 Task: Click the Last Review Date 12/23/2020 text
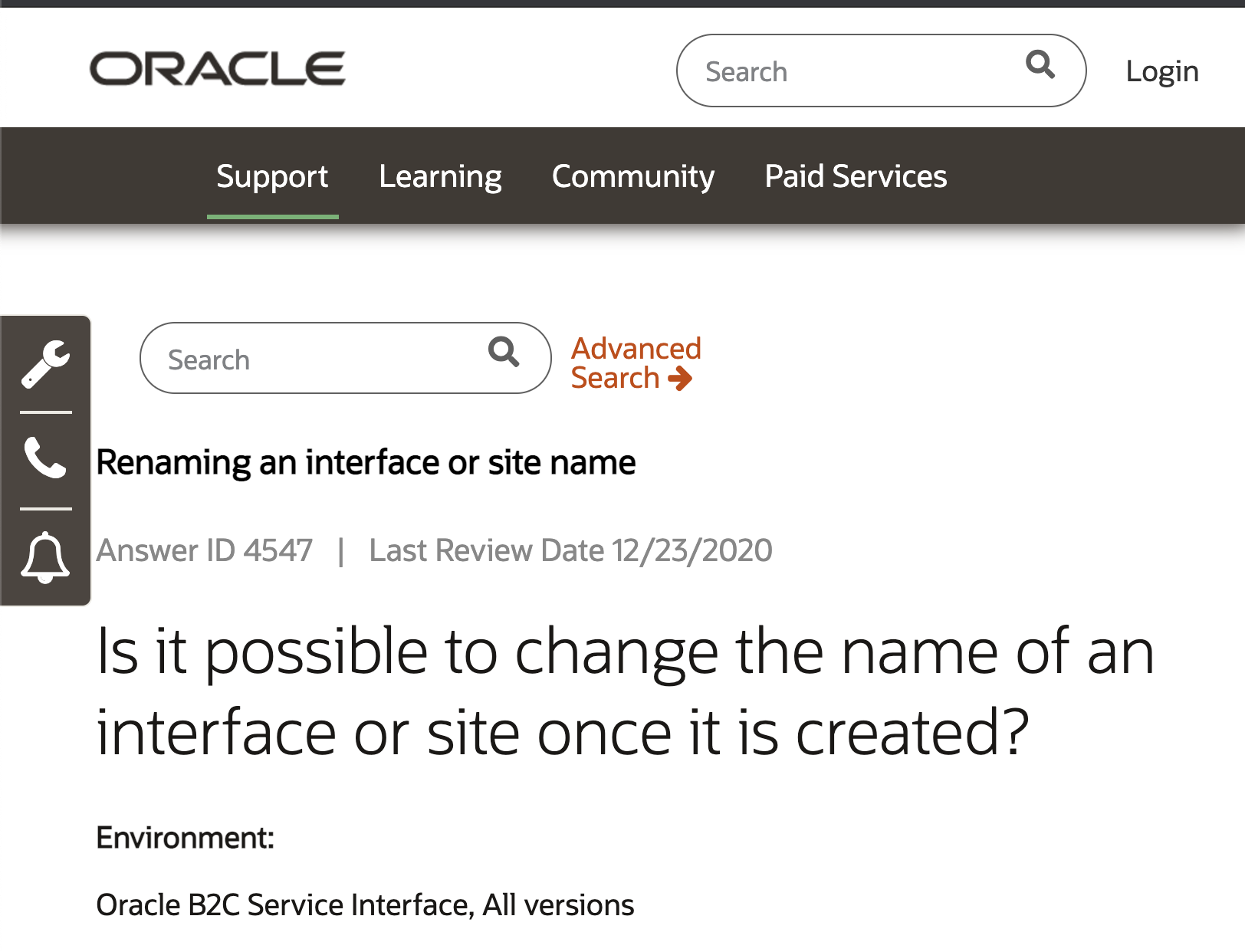pyautogui.click(x=570, y=550)
